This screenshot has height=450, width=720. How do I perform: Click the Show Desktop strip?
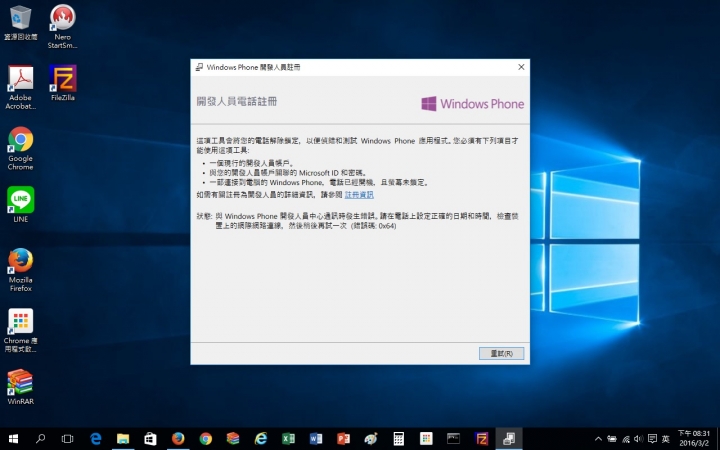tap(718, 439)
